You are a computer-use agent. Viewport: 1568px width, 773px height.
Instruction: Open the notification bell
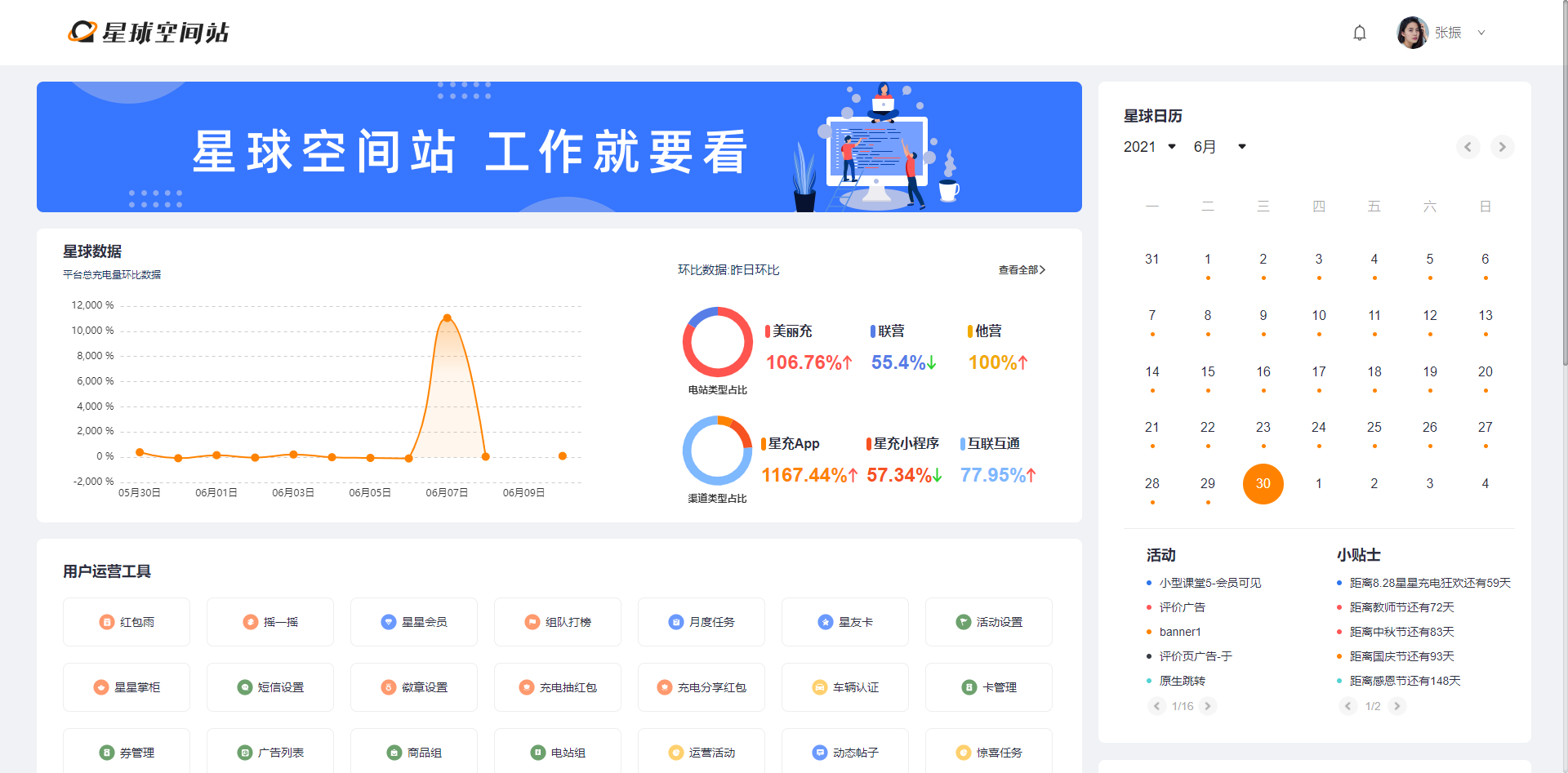click(1360, 33)
